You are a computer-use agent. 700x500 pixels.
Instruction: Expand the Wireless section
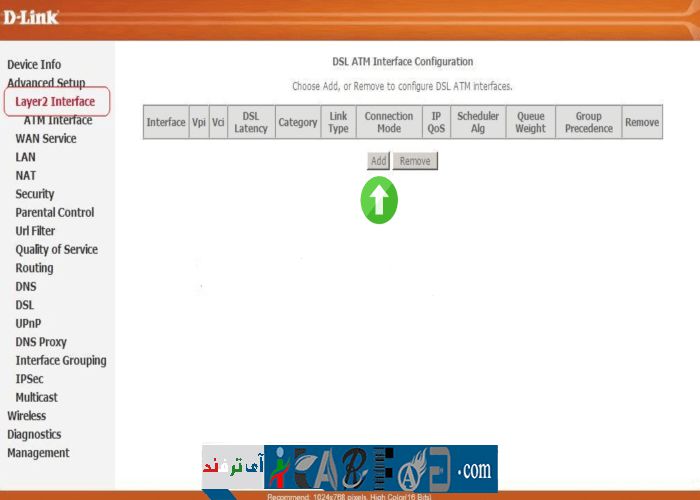click(27, 416)
